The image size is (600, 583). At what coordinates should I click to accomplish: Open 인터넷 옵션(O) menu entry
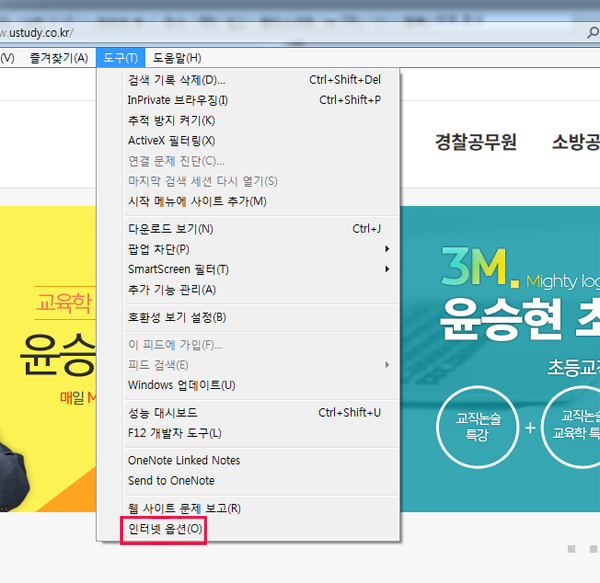(165, 529)
